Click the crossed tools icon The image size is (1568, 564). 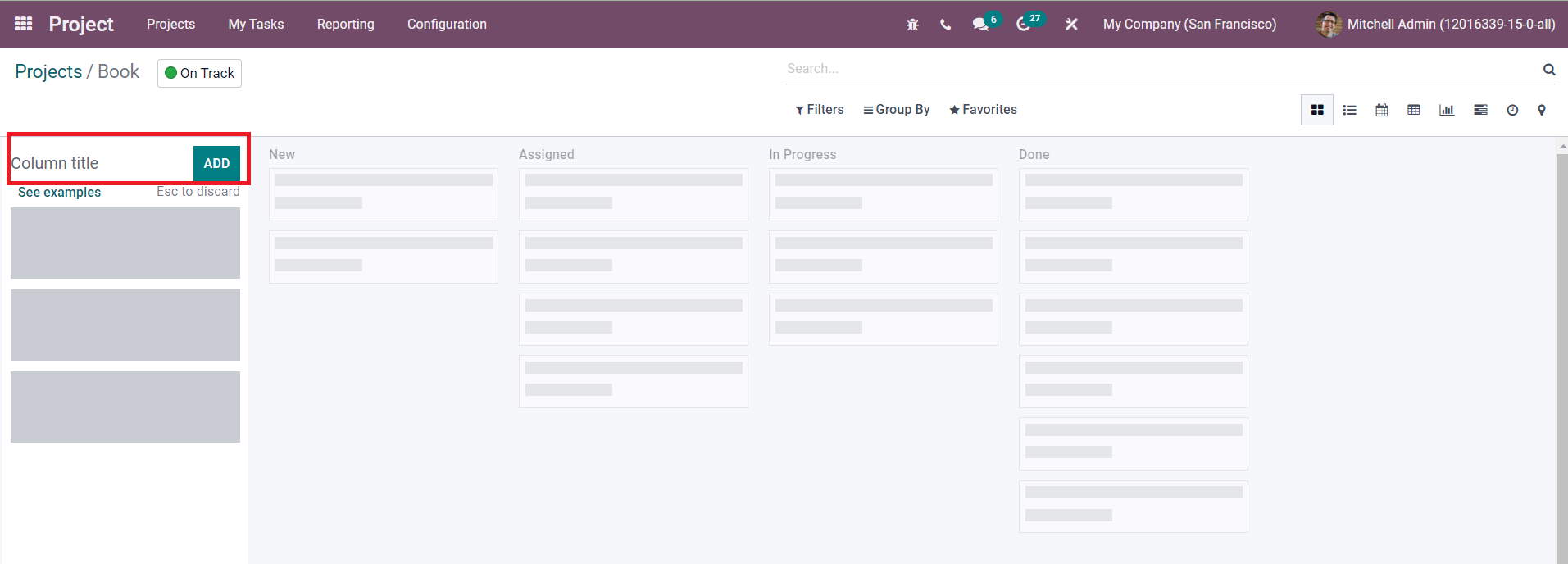1071,25
